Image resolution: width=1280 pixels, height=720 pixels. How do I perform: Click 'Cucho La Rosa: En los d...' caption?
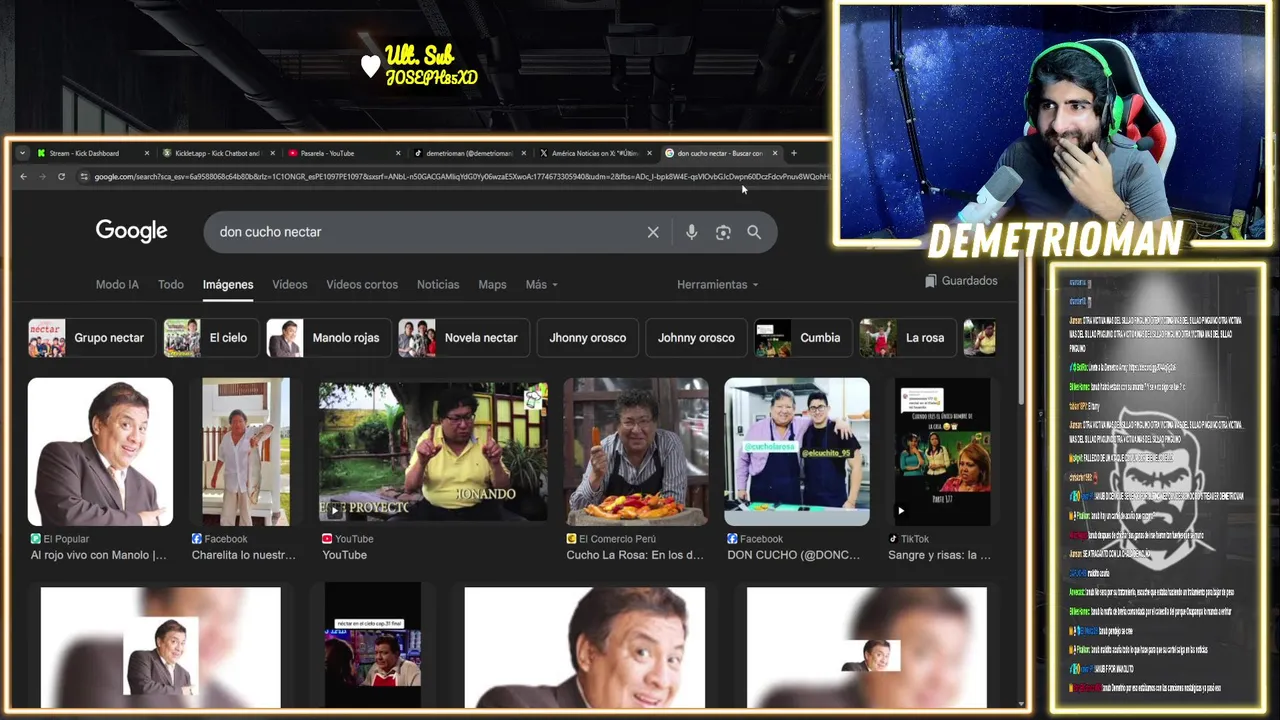[635, 555]
